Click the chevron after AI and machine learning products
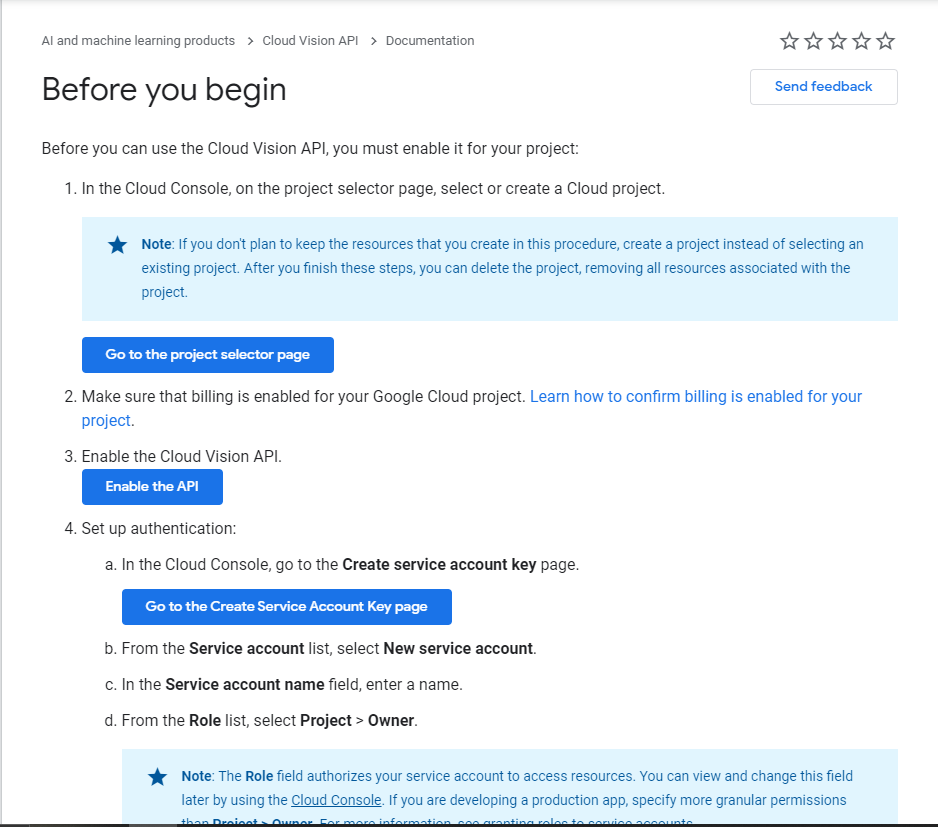This screenshot has height=827, width=938. 250,41
